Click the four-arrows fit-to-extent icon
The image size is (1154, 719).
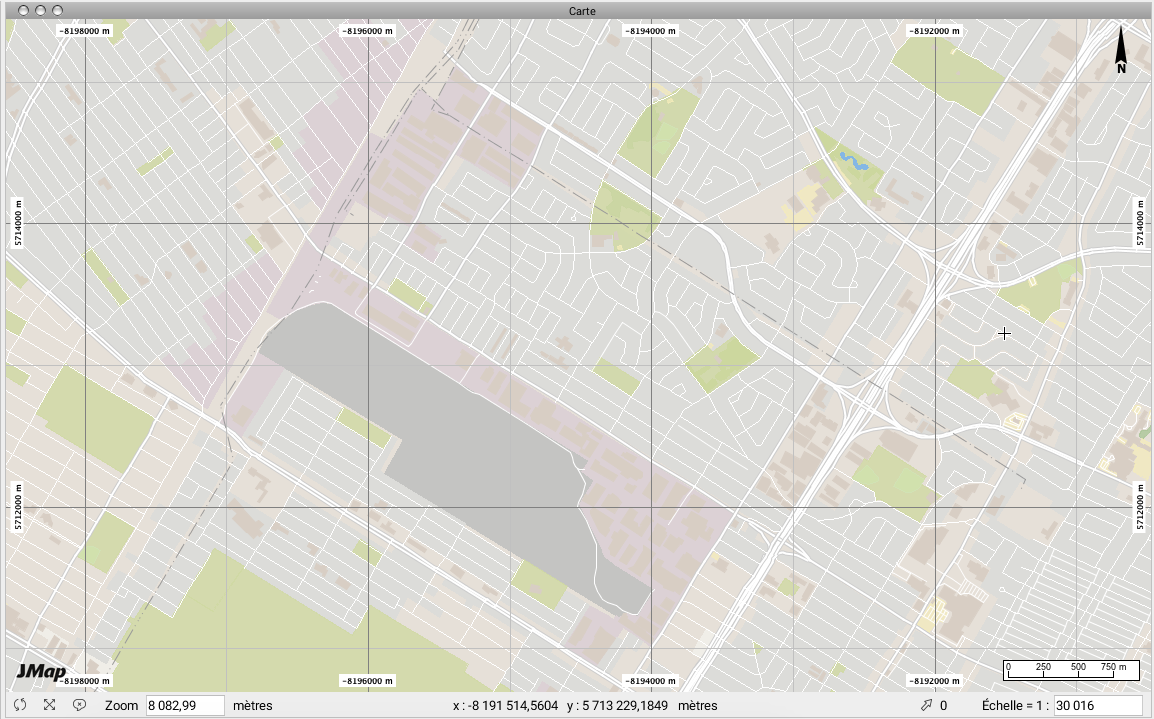(49, 705)
